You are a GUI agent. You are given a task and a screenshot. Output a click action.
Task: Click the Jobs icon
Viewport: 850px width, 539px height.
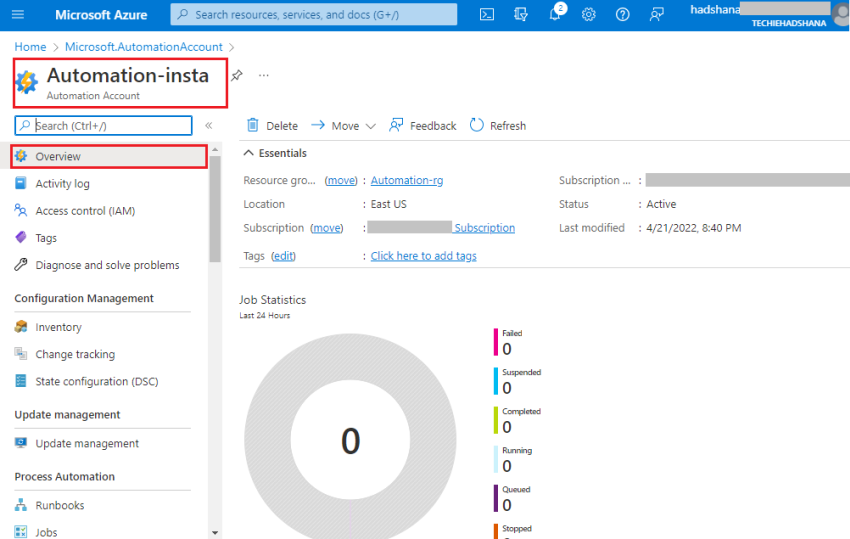click(x=21, y=532)
